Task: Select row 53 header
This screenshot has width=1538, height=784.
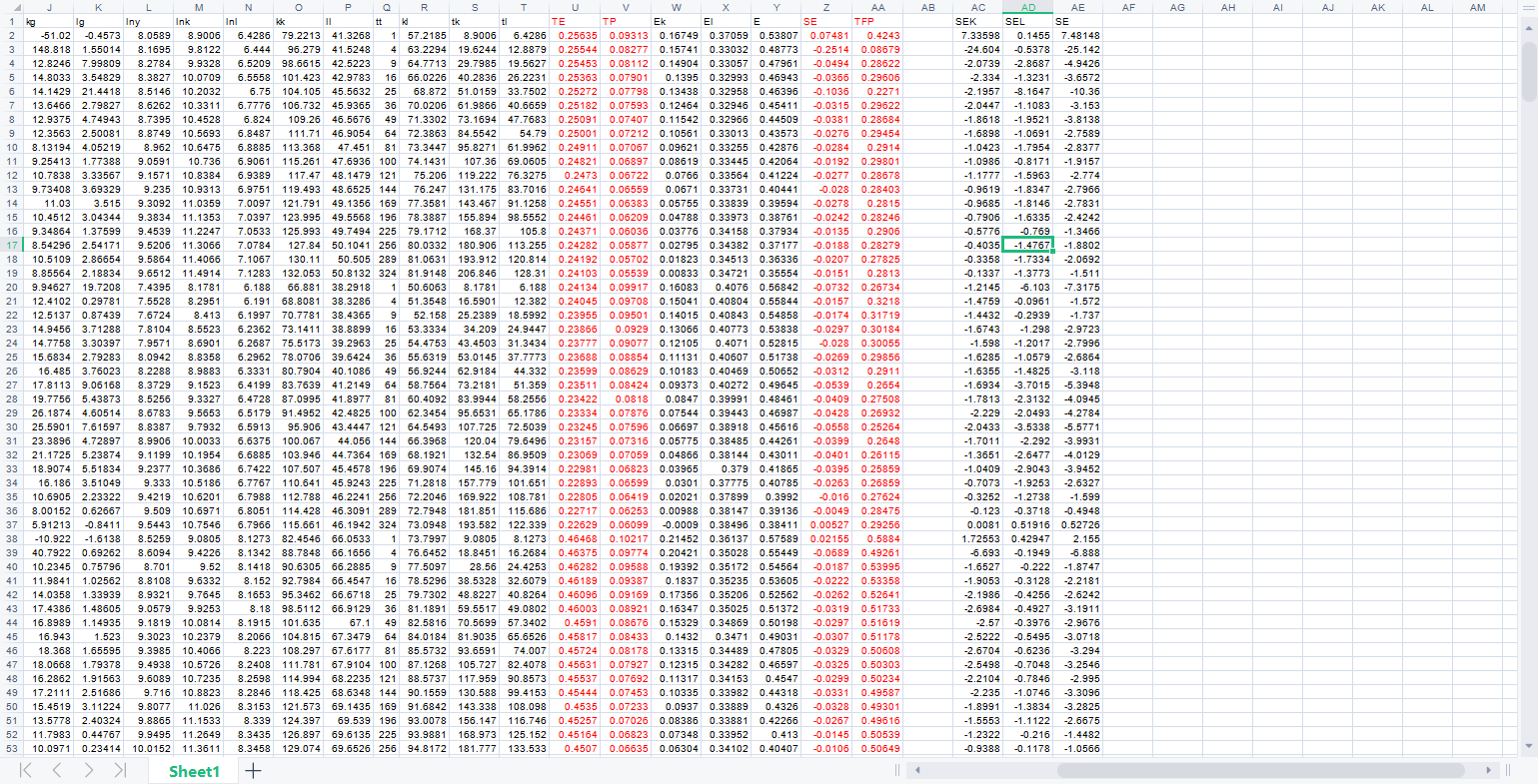Action: (11, 747)
